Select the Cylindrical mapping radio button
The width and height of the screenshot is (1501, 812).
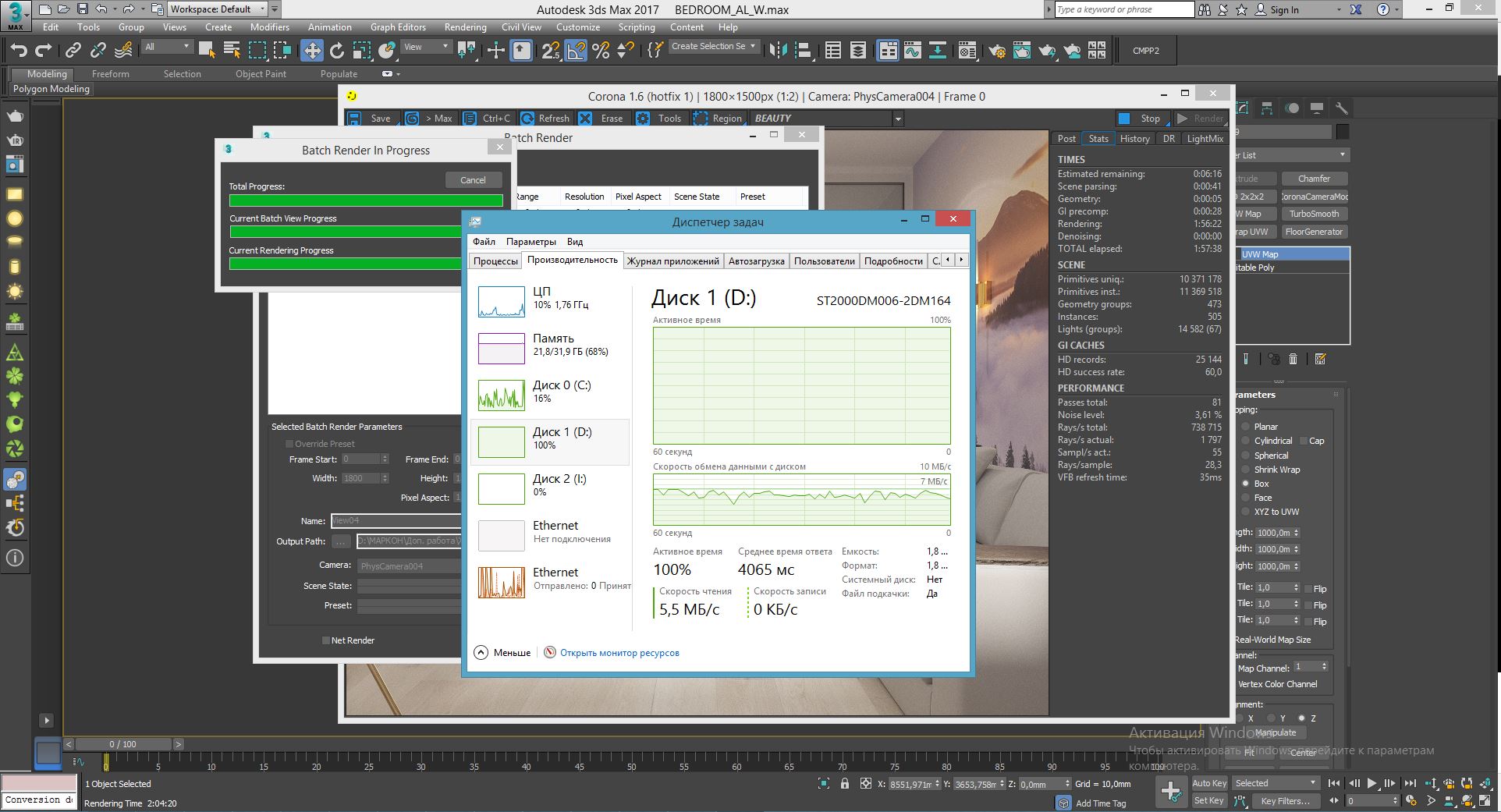coord(1246,441)
